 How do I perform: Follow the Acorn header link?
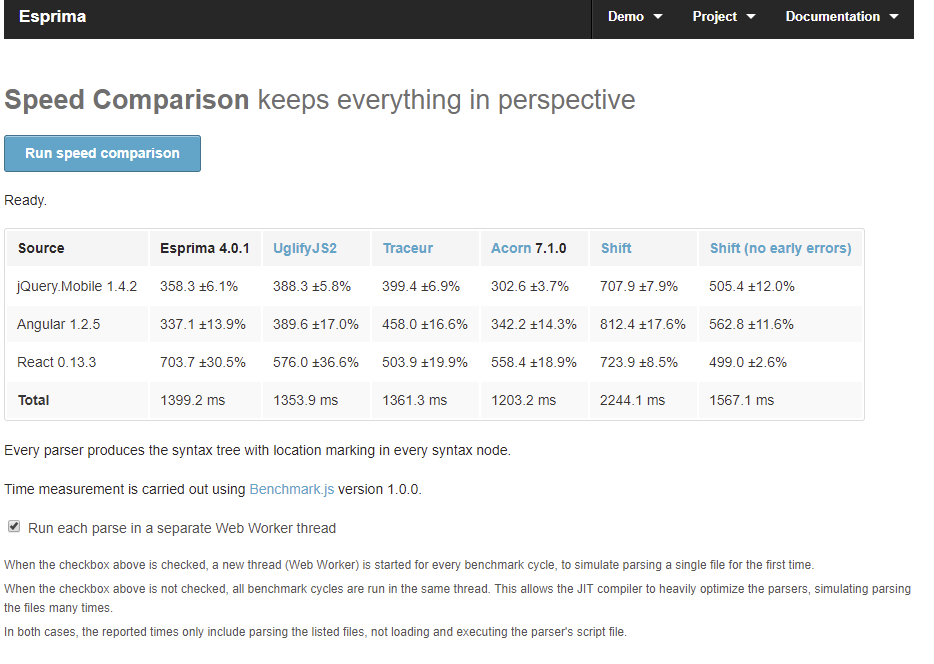click(510, 248)
